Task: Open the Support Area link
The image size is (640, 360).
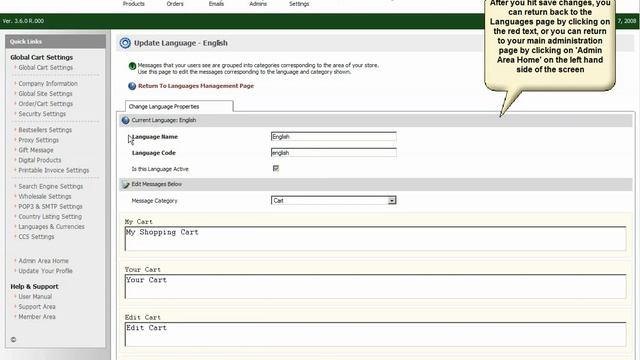Action: tap(37, 307)
